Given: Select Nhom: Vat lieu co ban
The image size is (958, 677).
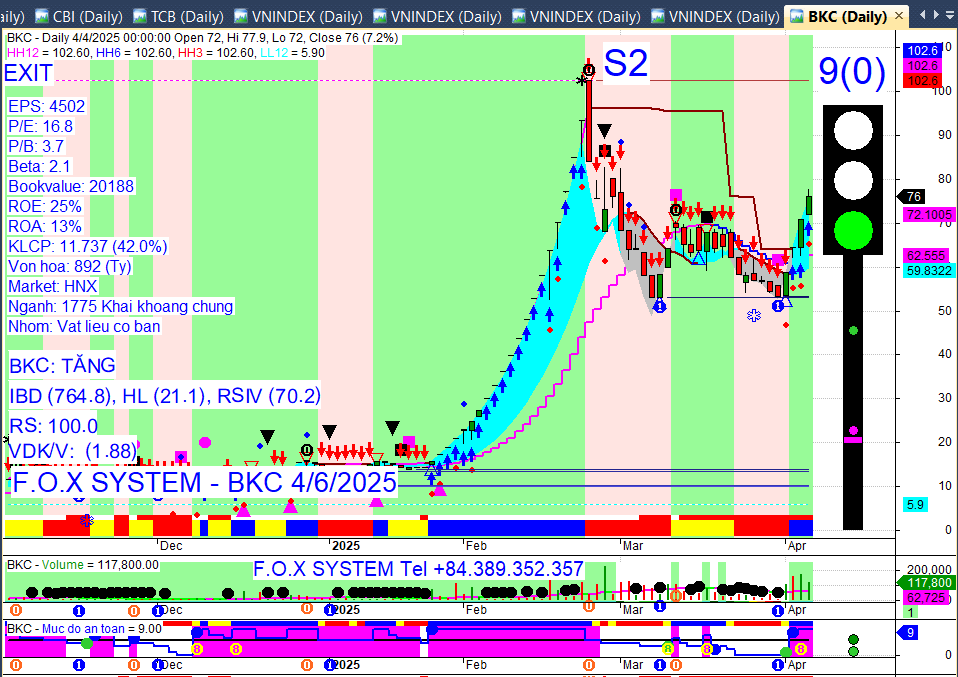Looking at the screenshot, I should [x=84, y=327].
